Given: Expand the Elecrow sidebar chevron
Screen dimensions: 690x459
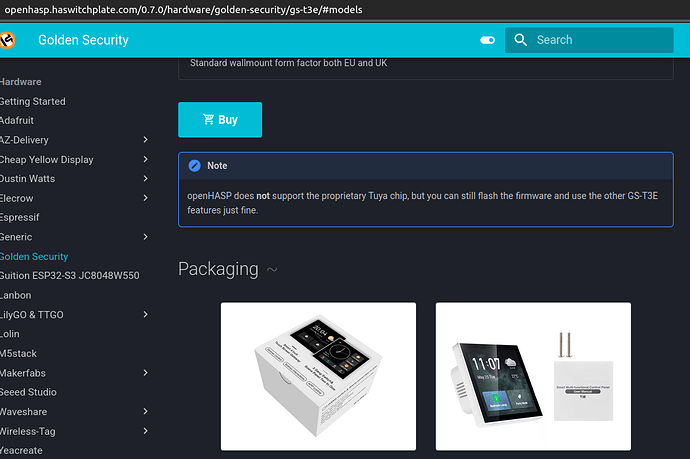Looking at the screenshot, I should tap(146, 198).
